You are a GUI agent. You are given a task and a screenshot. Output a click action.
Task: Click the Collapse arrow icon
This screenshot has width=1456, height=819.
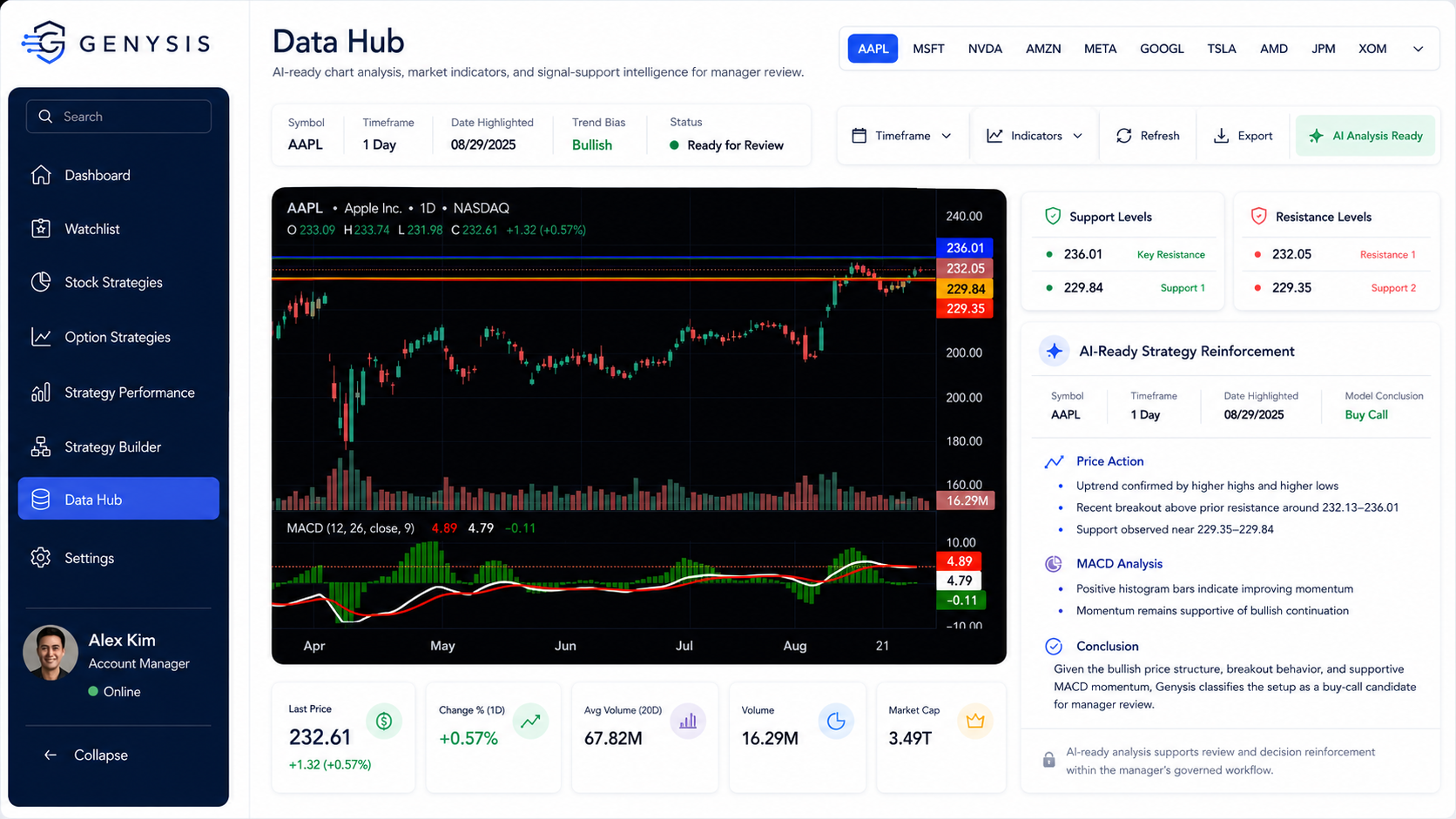(x=51, y=755)
